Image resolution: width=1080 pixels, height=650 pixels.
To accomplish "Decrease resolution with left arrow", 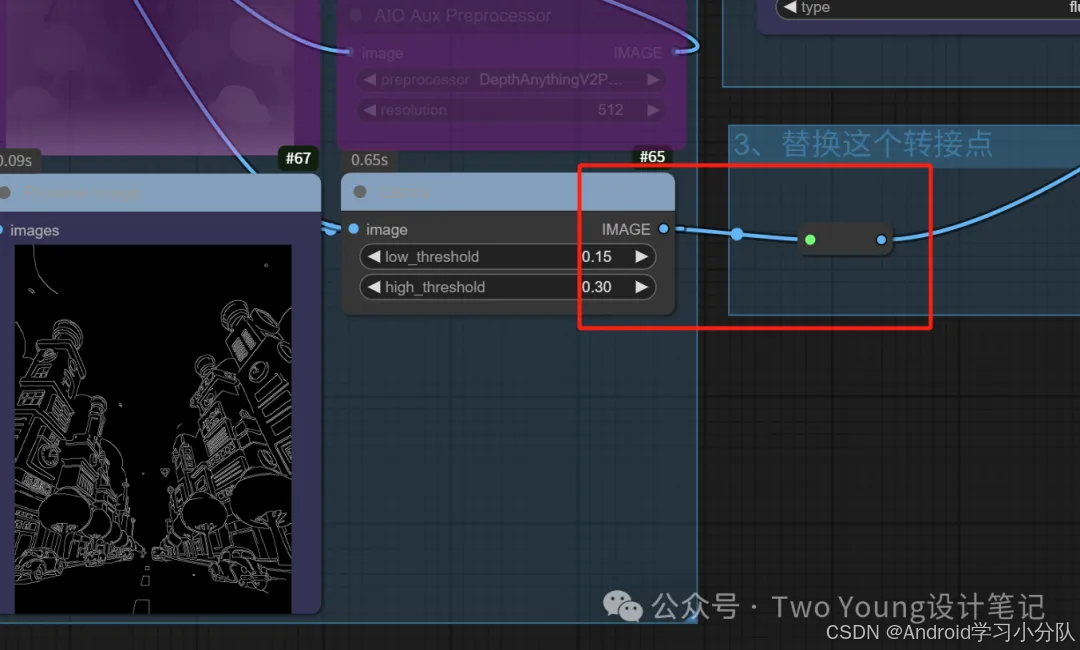I will click(370, 110).
